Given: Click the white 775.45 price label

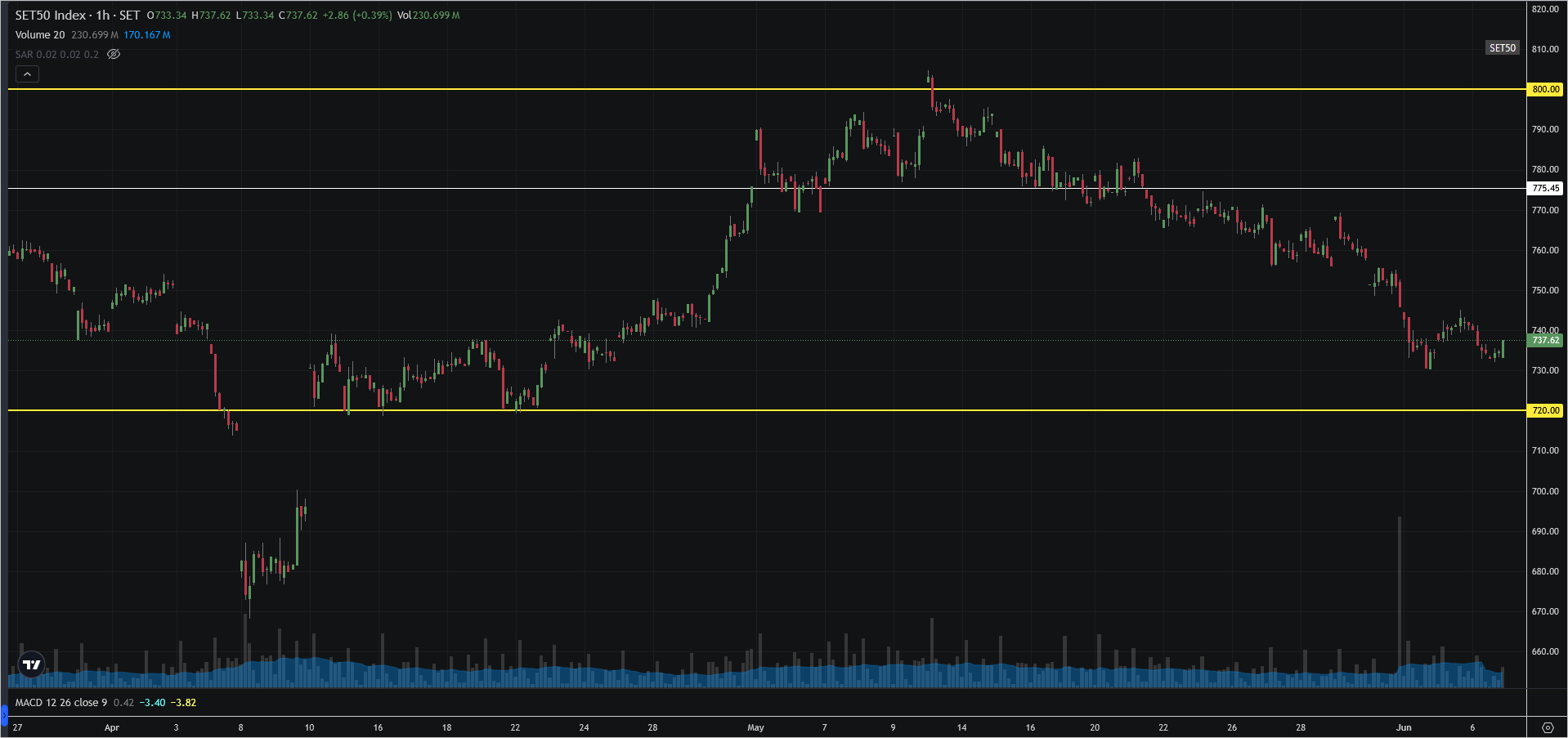Looking at the screenshot, I should tap(1545, 188).
